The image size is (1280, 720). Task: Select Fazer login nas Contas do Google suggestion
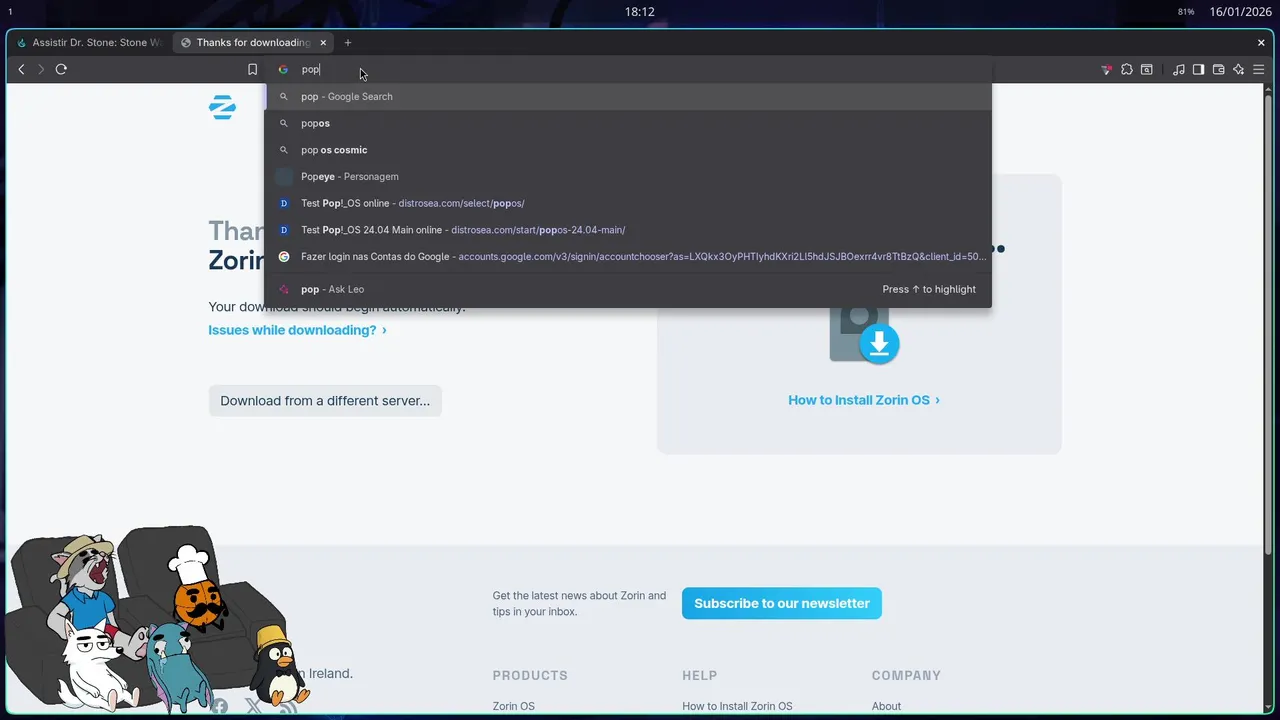point(628,256)
